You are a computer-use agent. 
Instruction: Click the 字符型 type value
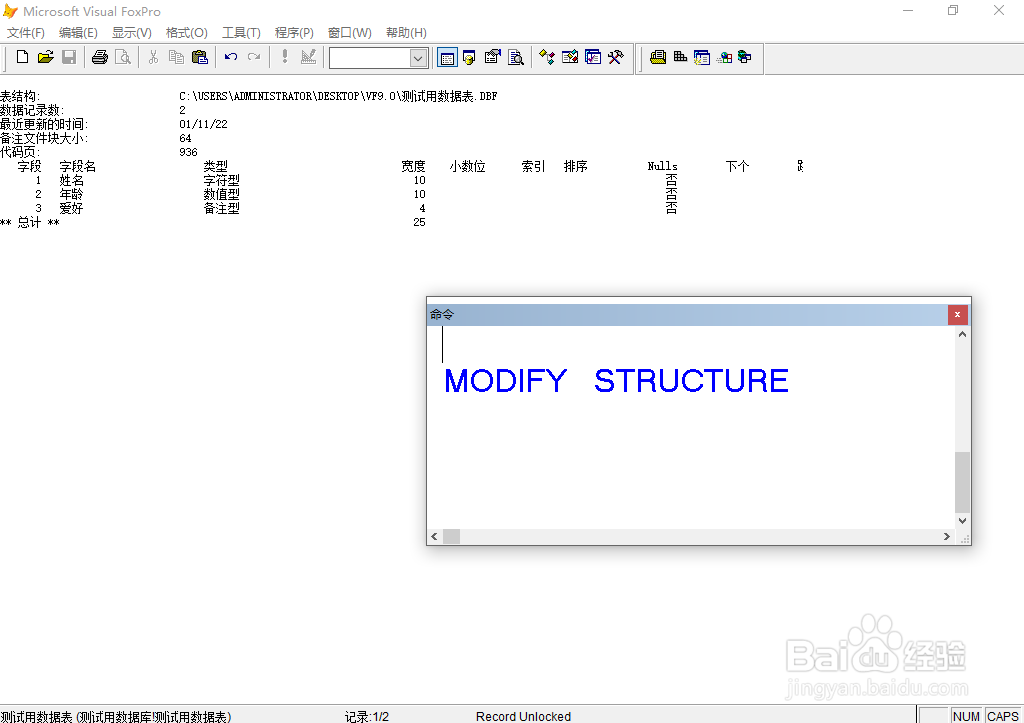click(221, 180)
